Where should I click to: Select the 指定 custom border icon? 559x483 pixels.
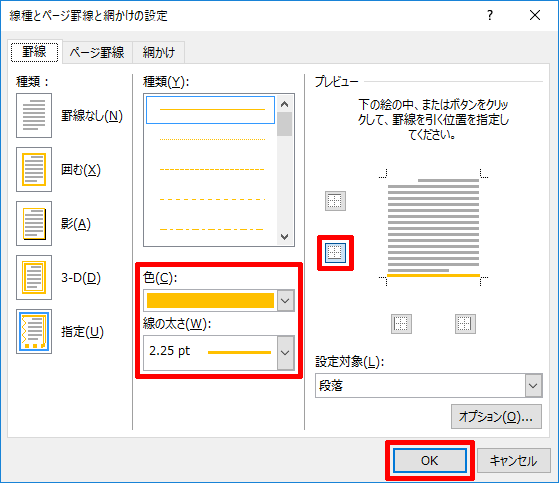point(34,332)
